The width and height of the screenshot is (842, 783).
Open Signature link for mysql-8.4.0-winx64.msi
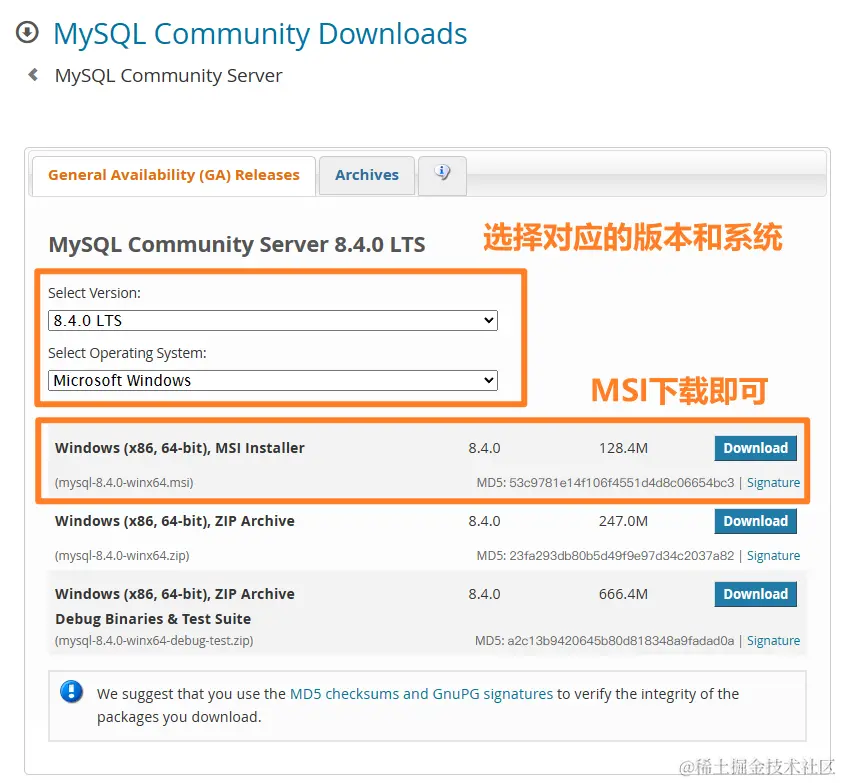tap(773, 482)
